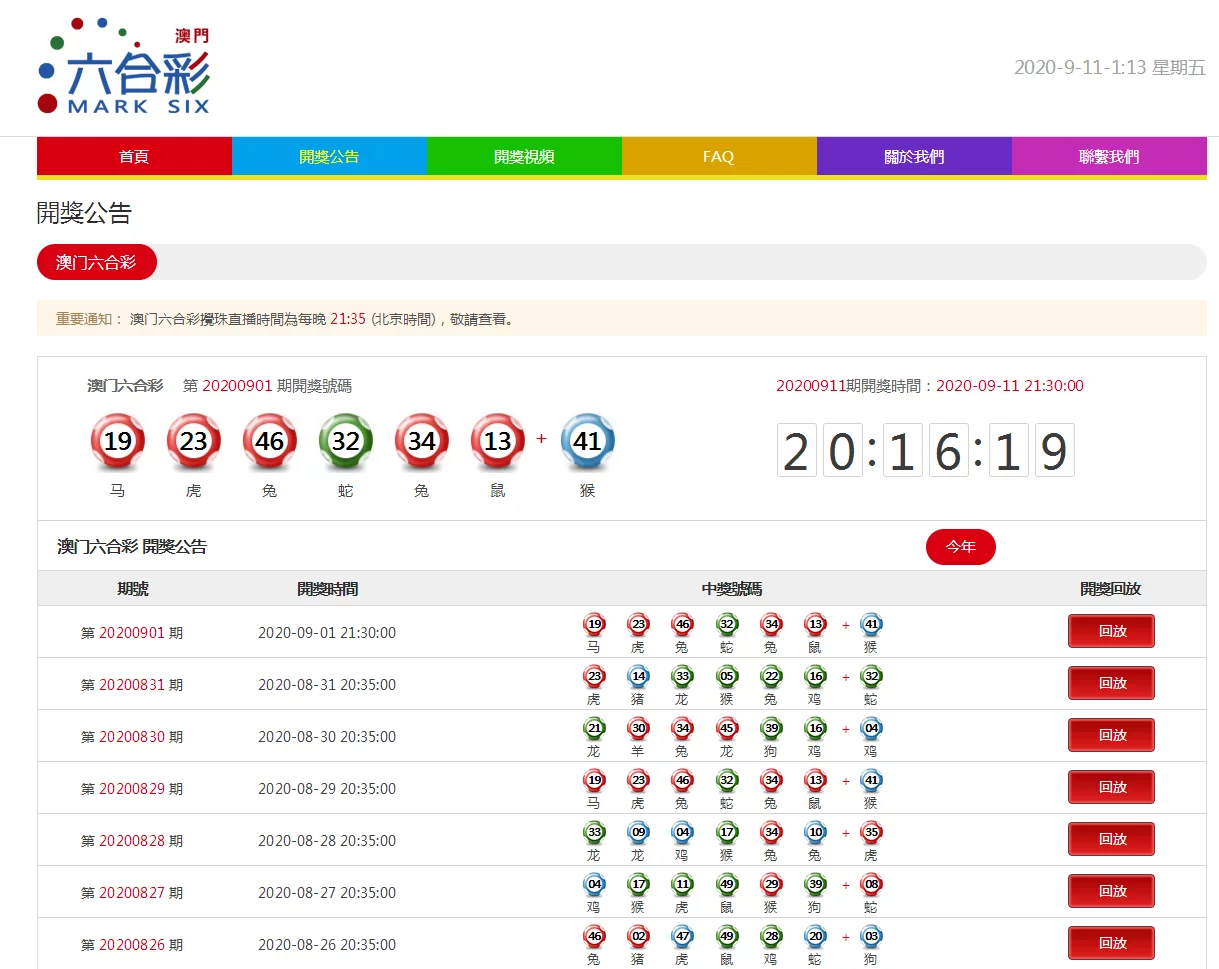Click the large blue ball numbered 41
Screen dimensions: 1219x969
(x=587, y=441)
